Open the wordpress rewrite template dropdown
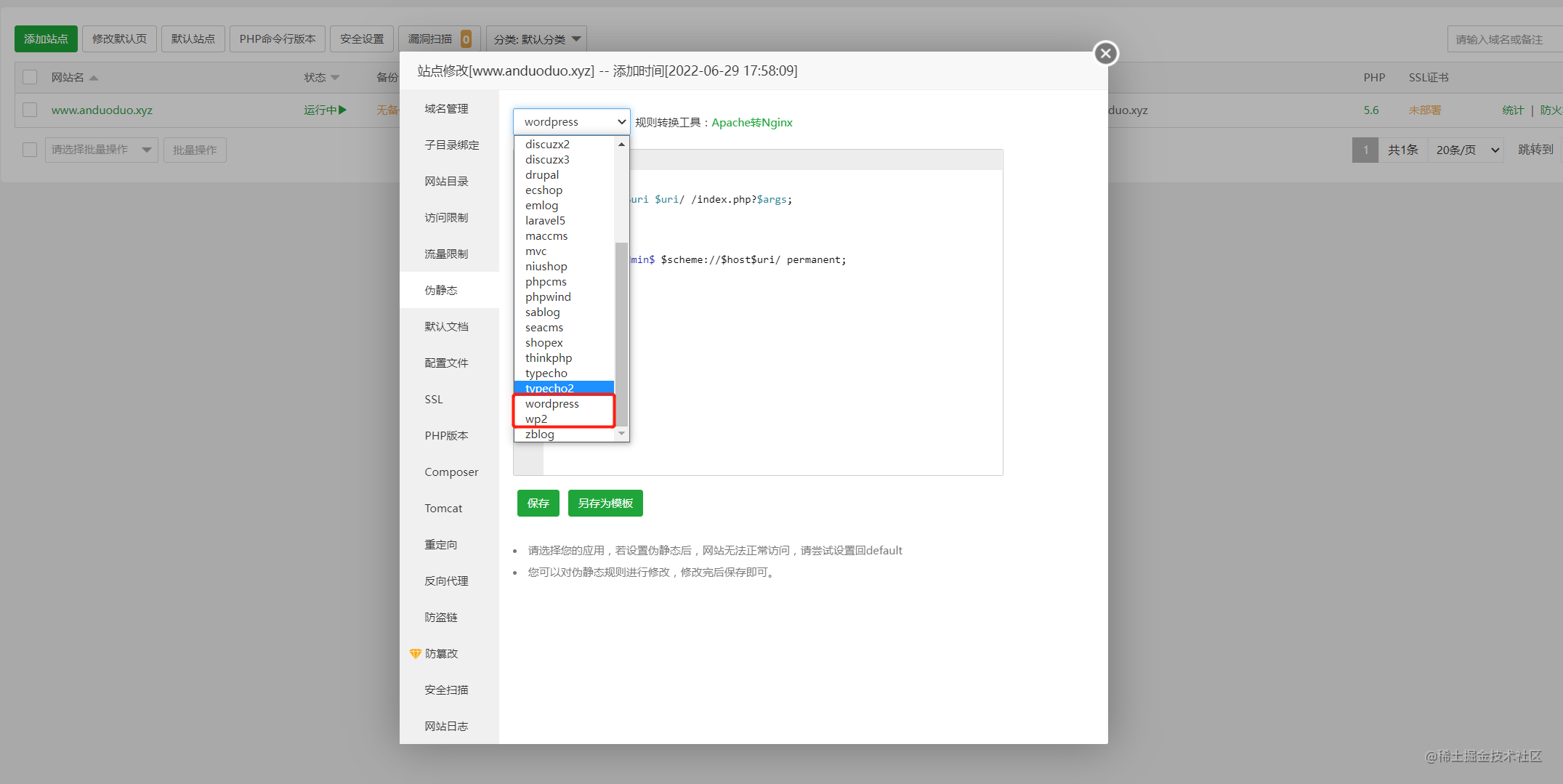1563x784 pixels. 571,122
